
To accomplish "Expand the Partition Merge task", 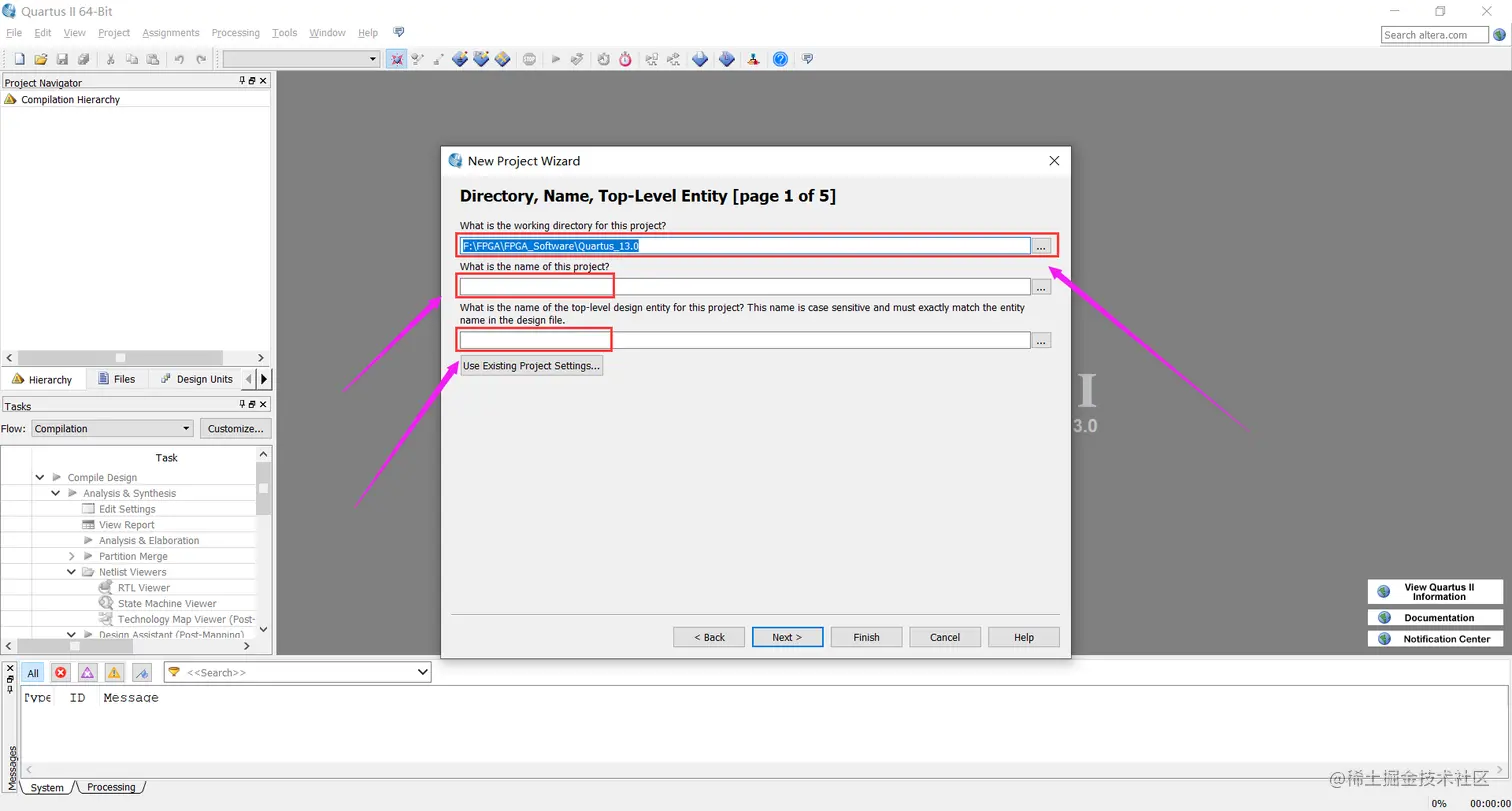I will tap(72, 556).
